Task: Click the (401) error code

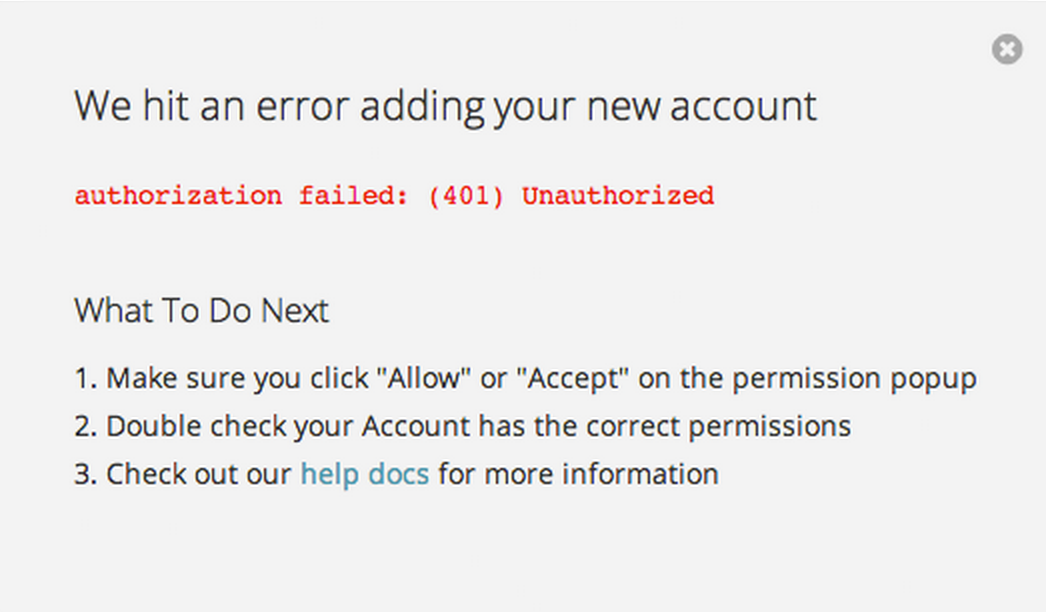Action: point(466,196)
